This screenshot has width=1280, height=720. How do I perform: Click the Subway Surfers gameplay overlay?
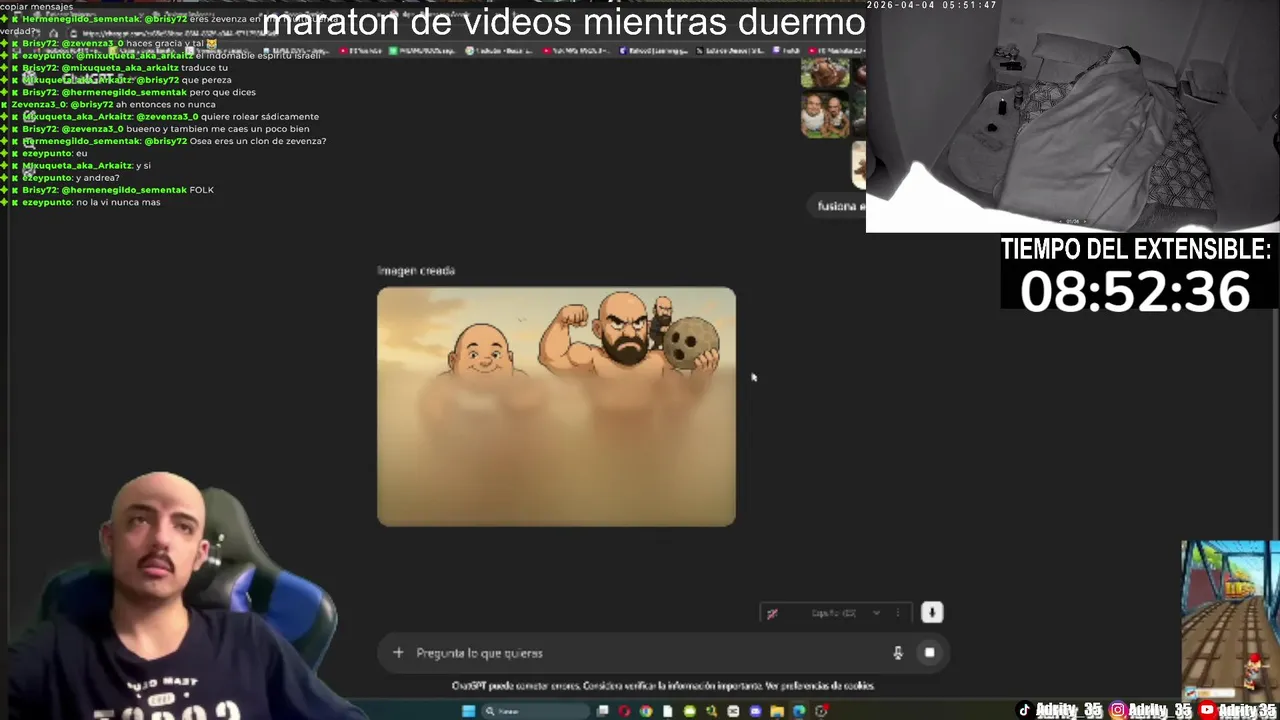1230,621
